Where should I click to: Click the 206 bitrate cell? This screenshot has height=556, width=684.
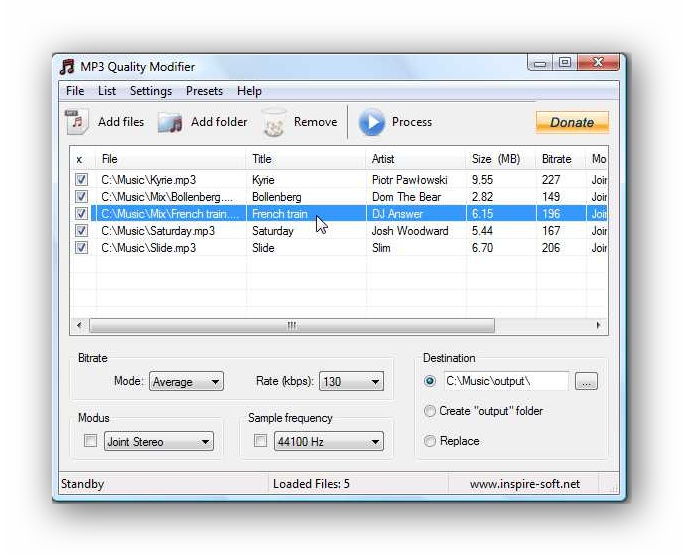tap(551, 248)
